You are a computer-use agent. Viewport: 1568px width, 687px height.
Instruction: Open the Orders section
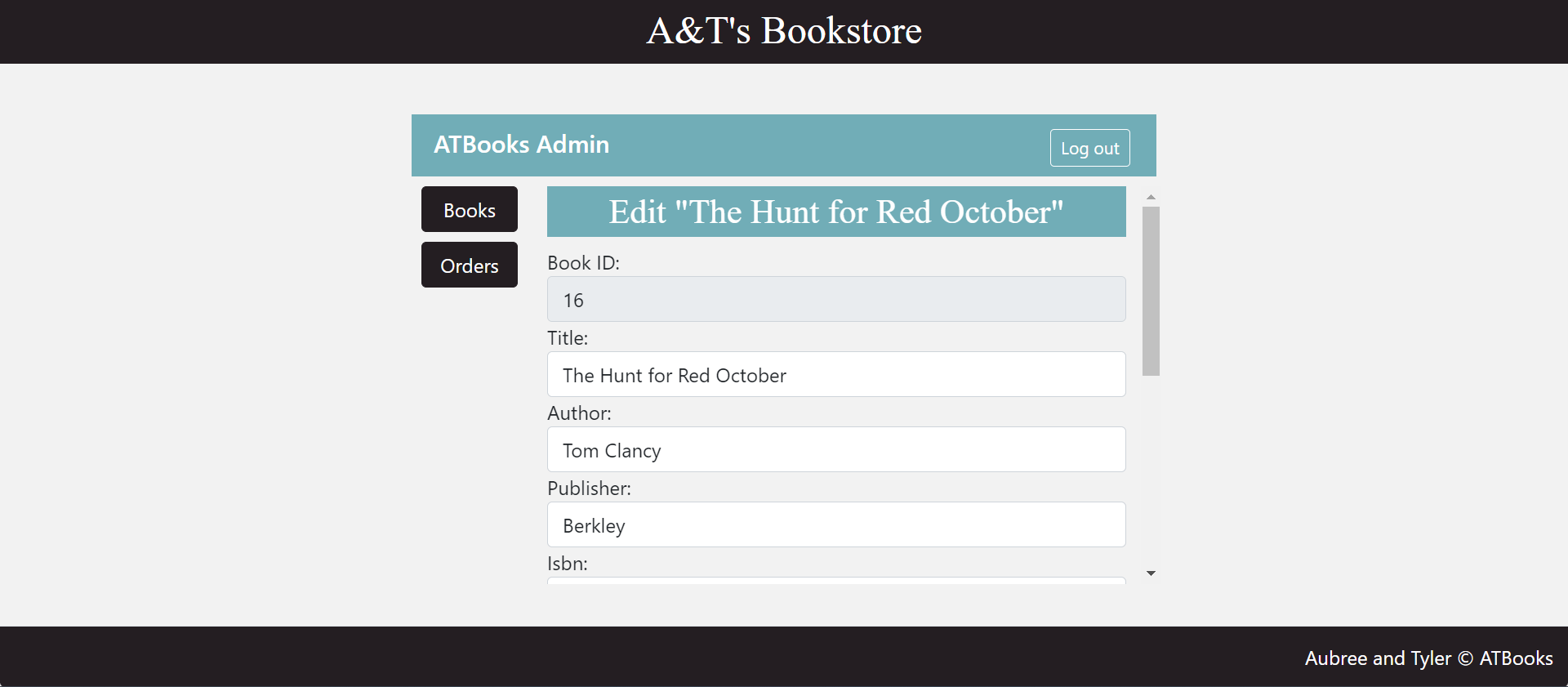click(470, 265)
